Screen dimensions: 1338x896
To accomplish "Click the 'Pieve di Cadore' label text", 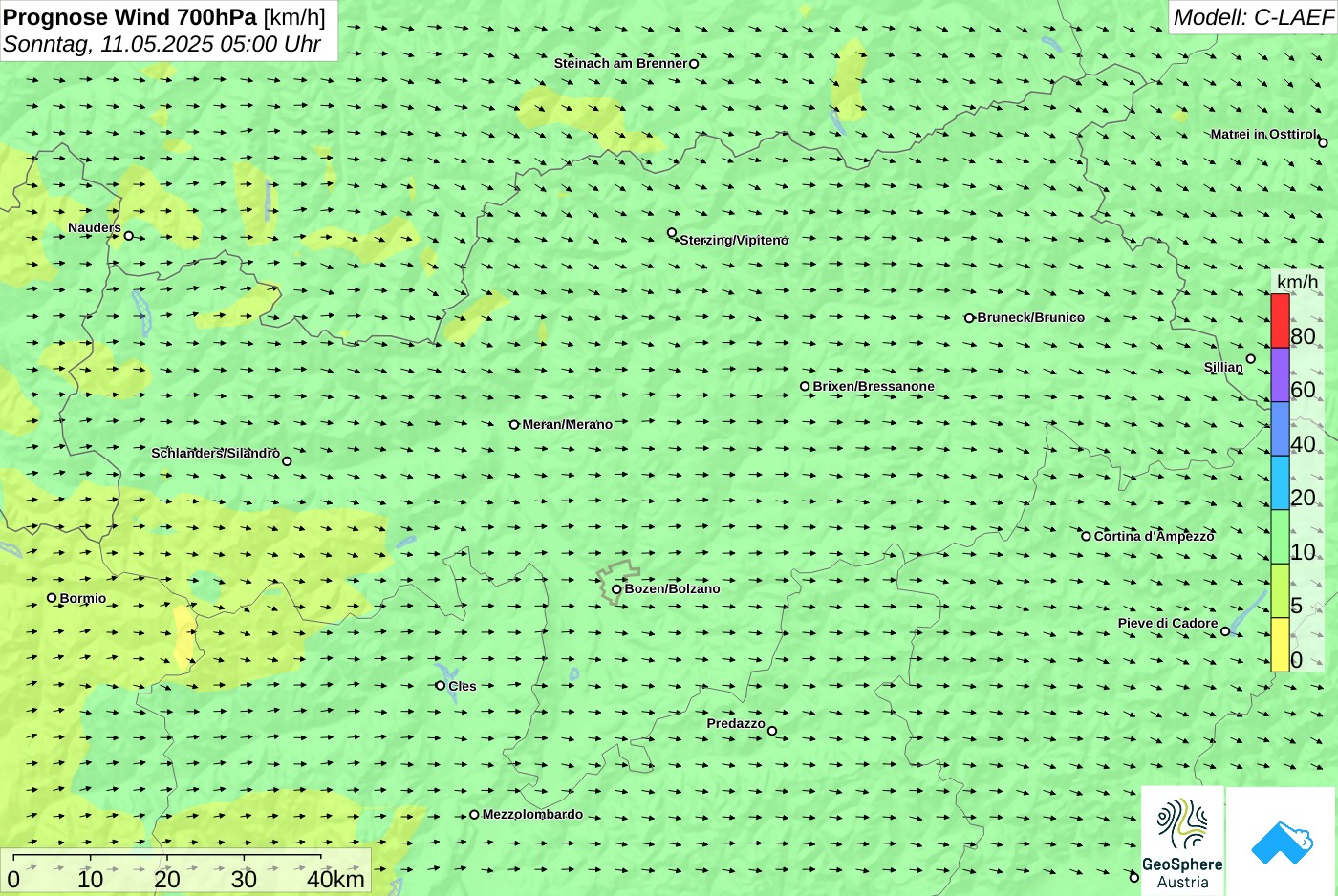I will (x=1168, y=624).
